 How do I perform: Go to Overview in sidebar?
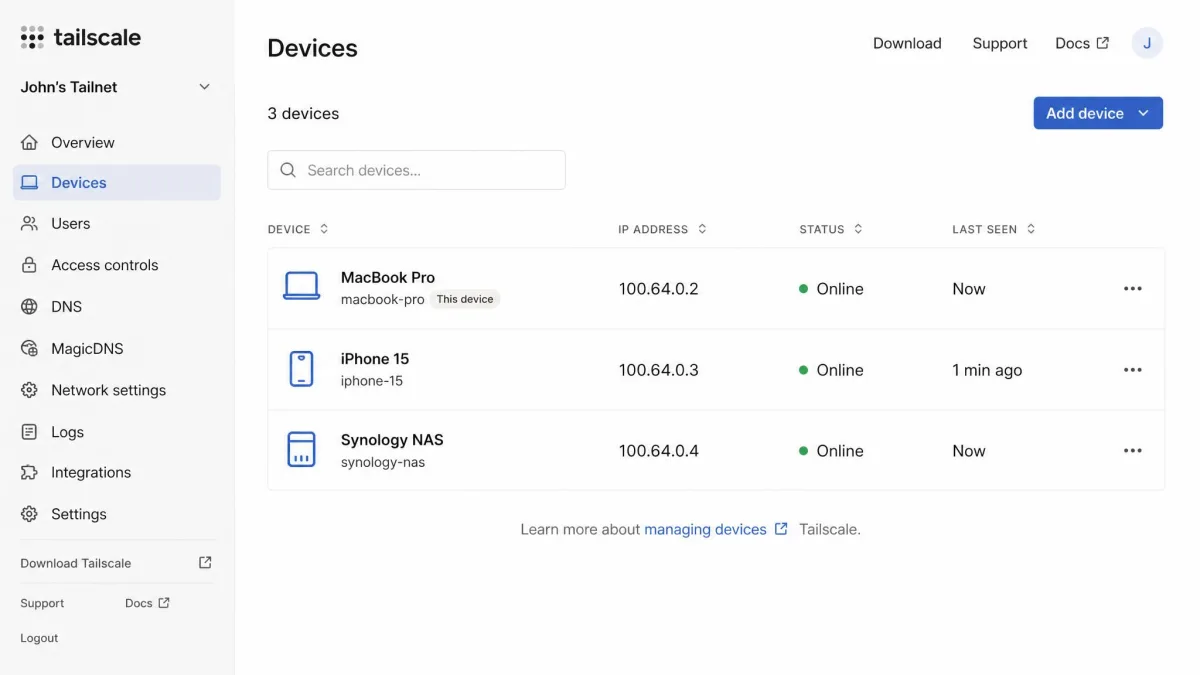pyautogui.click(x=117, y=142)
